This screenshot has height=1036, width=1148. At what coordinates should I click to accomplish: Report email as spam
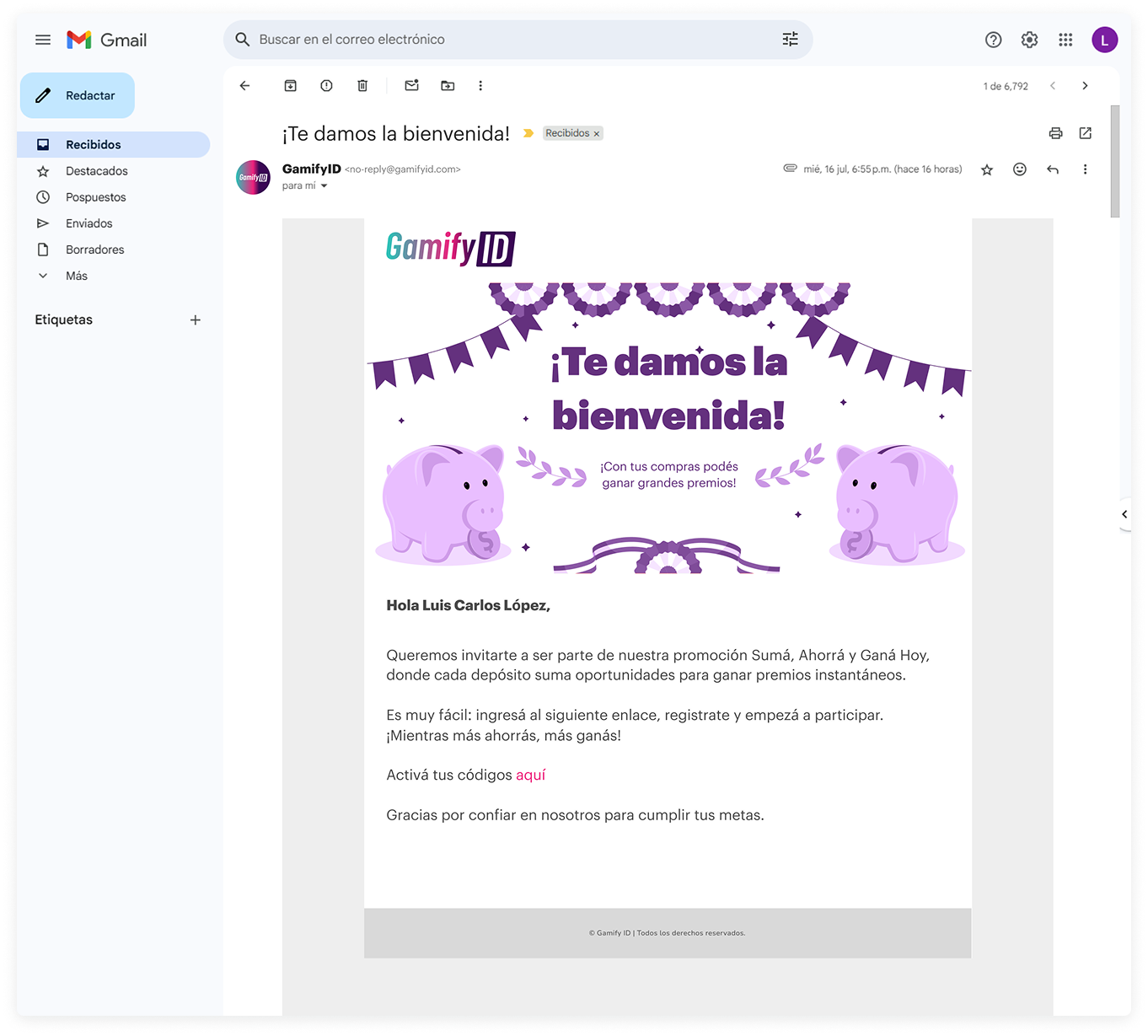pos(326,86)
